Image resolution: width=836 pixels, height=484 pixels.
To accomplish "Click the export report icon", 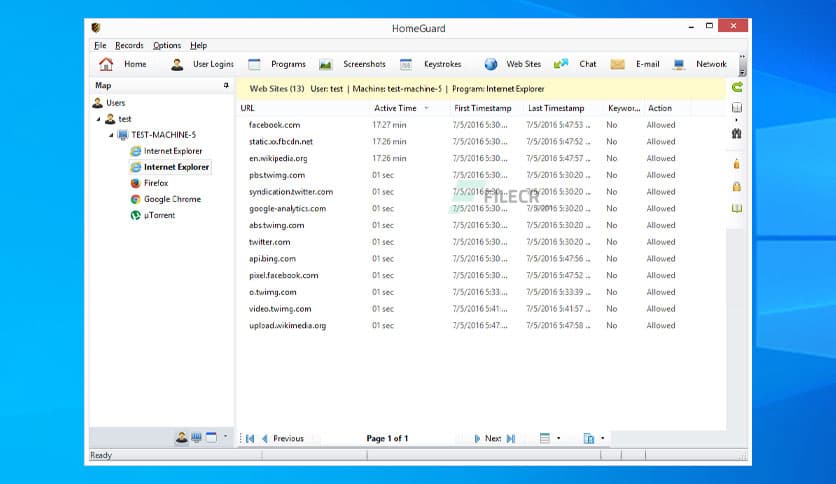I will [589, 438].
